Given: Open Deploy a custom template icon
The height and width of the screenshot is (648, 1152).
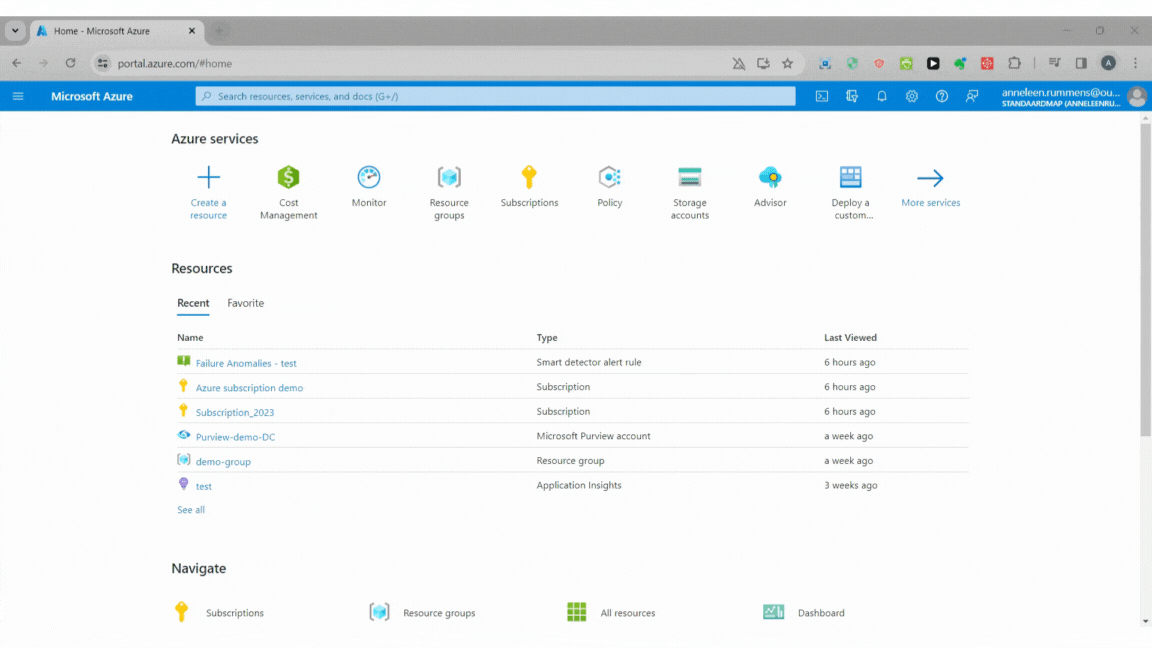Looking at the screenshot, I should (850, 177).
